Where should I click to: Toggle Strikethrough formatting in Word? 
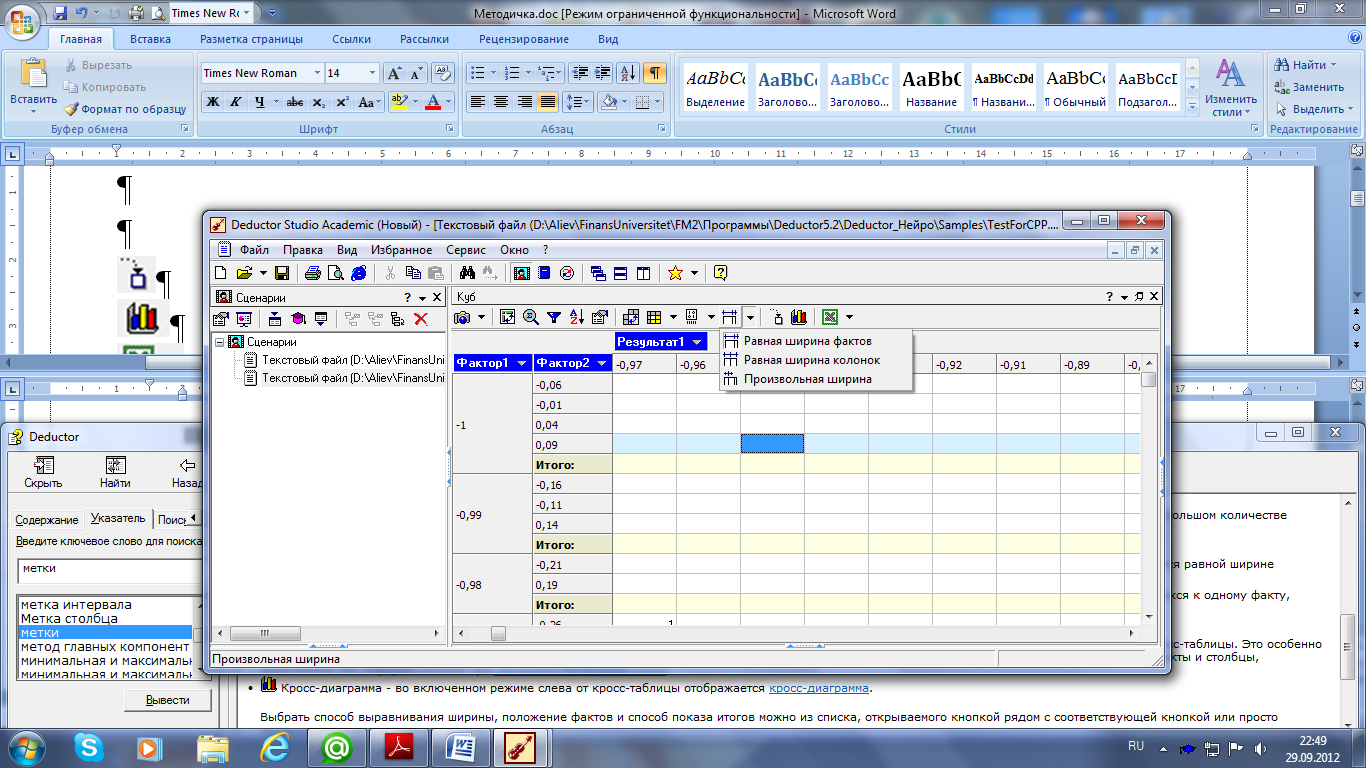point(295,102)
